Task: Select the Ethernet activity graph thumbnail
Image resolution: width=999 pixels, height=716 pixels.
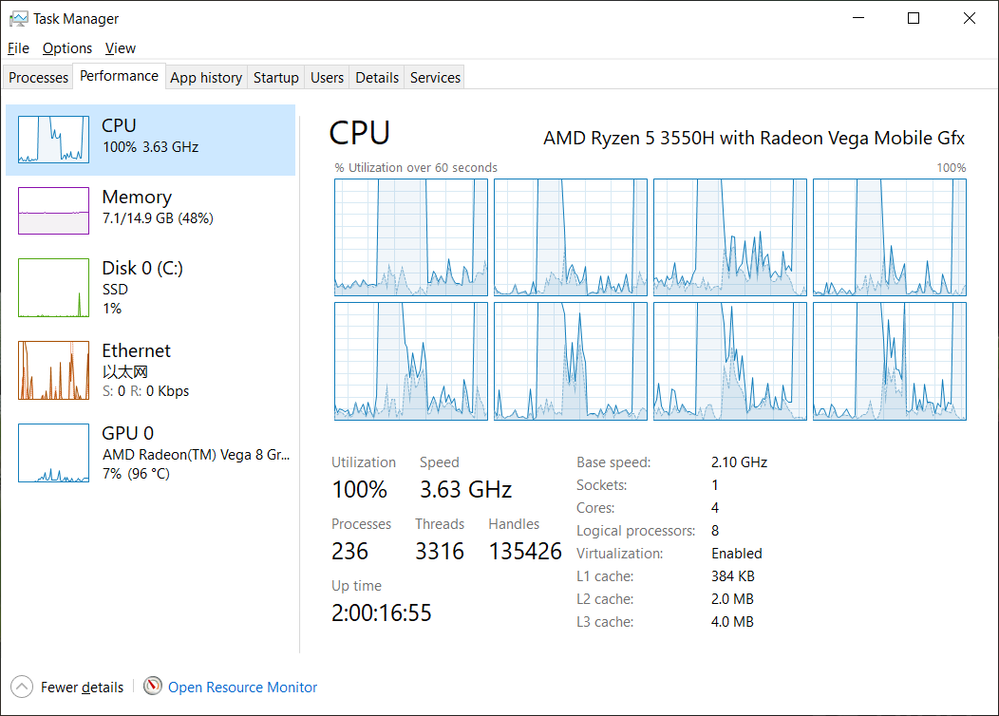Action: pos(54,370)
